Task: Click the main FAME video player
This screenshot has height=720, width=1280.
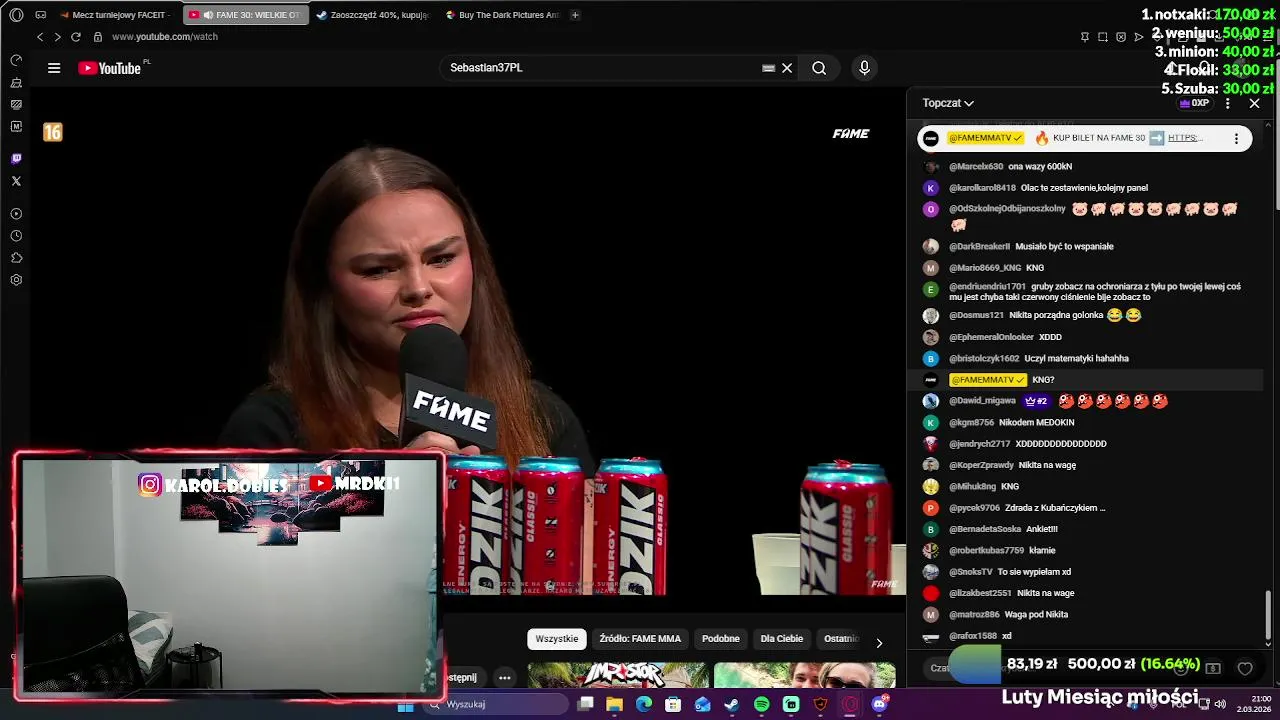Action: coord(467,340)
